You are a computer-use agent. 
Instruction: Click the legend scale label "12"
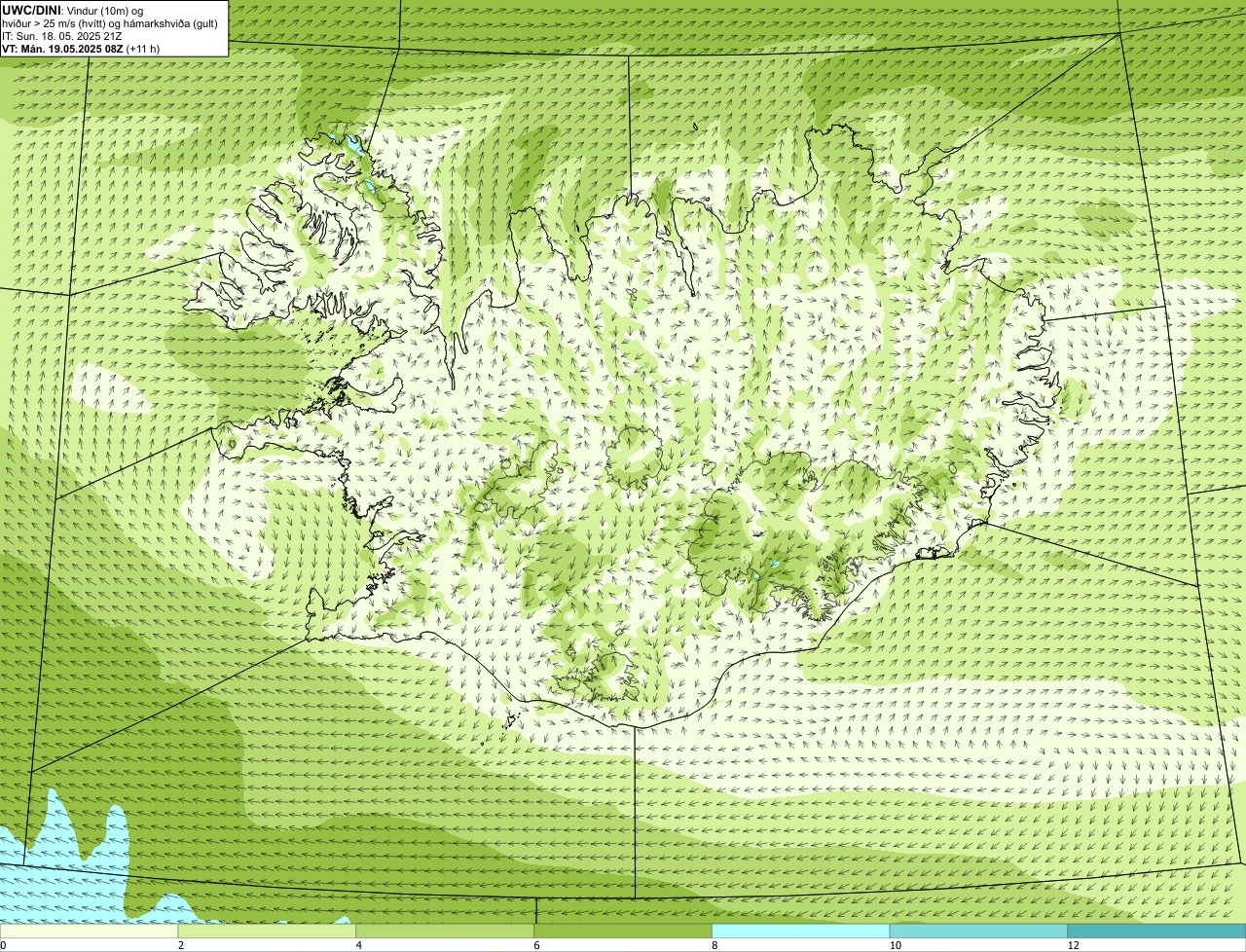[1073, 945]
